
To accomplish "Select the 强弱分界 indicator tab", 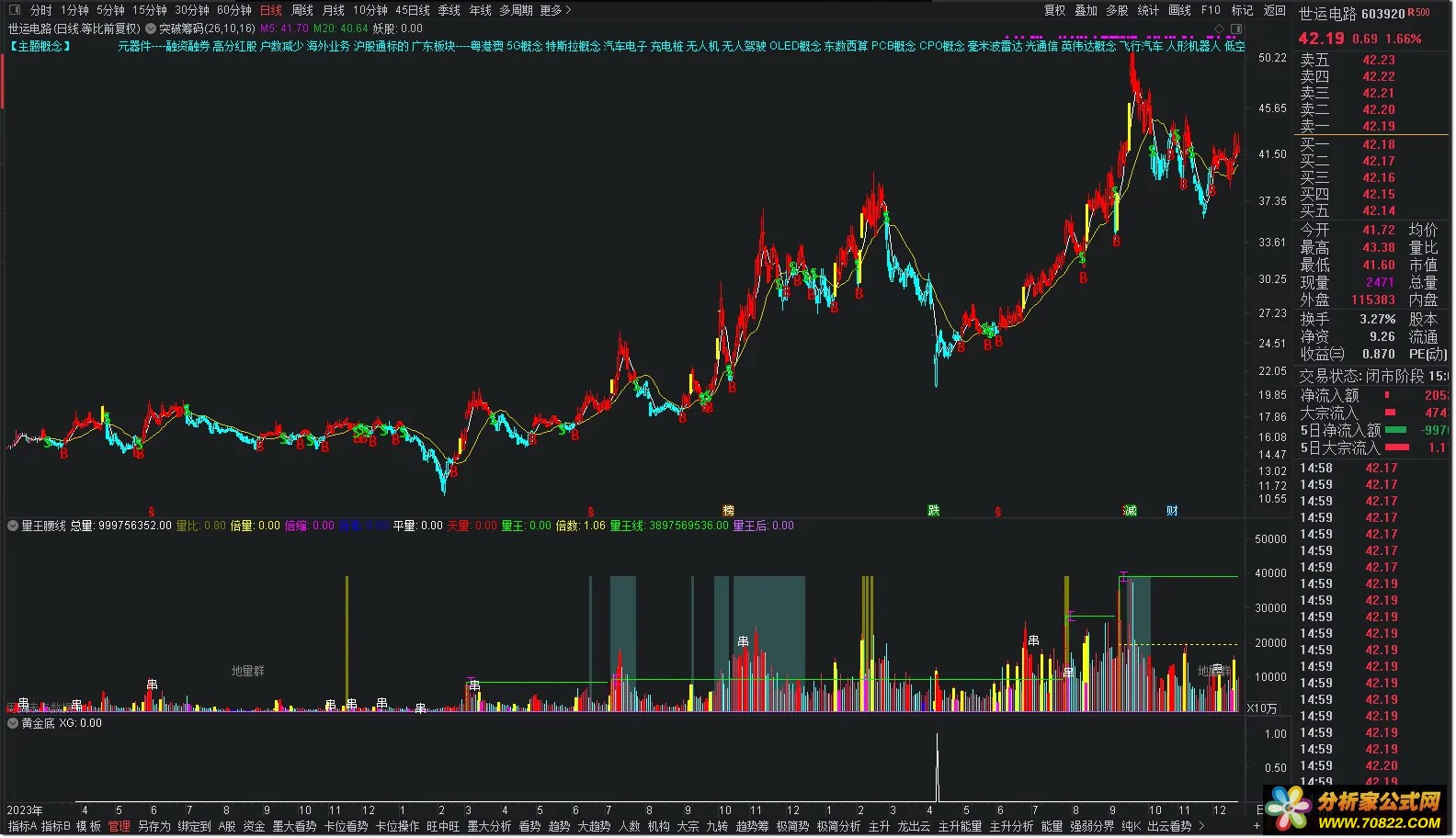I will (x=1092, y=826).
